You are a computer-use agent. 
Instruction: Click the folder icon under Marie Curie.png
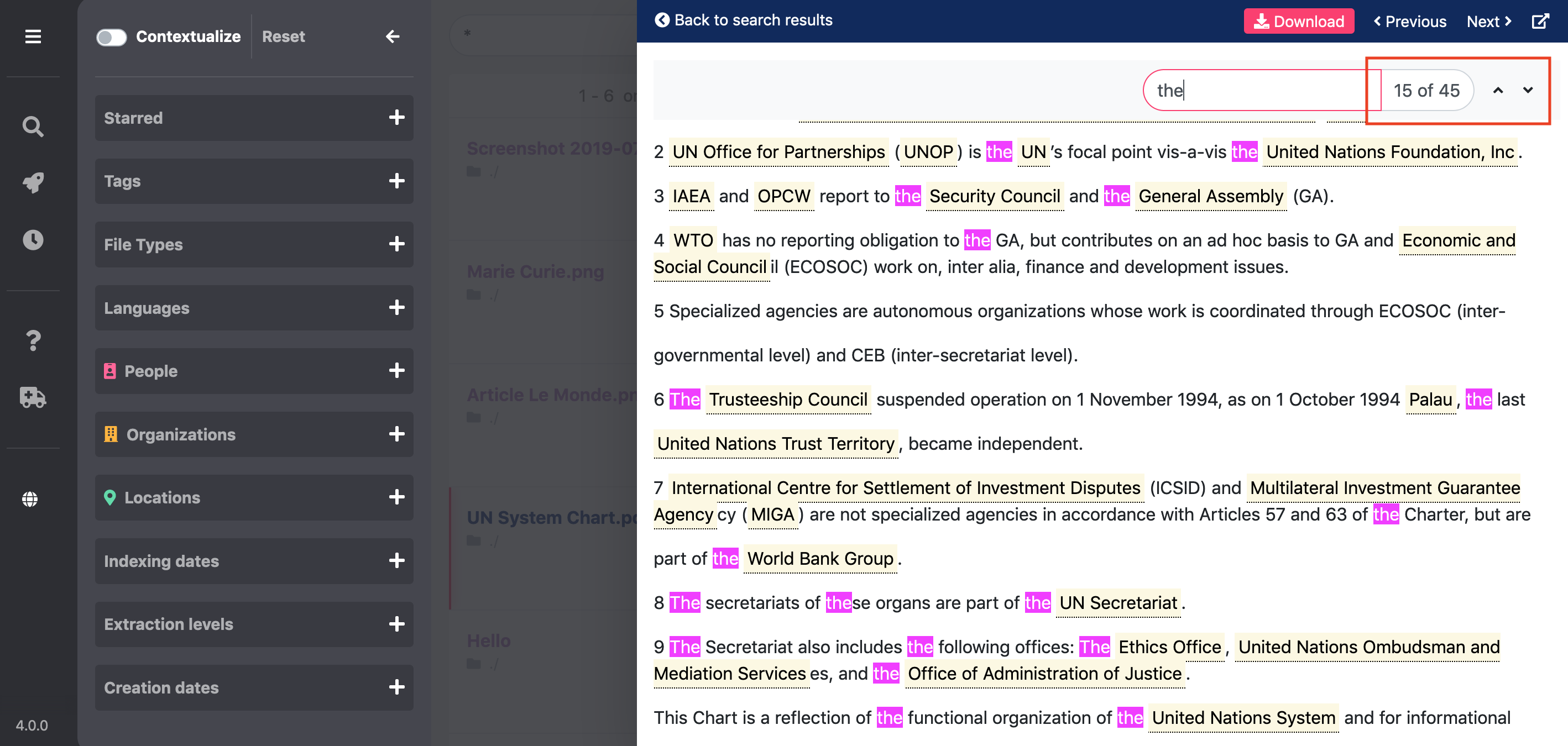474,295
